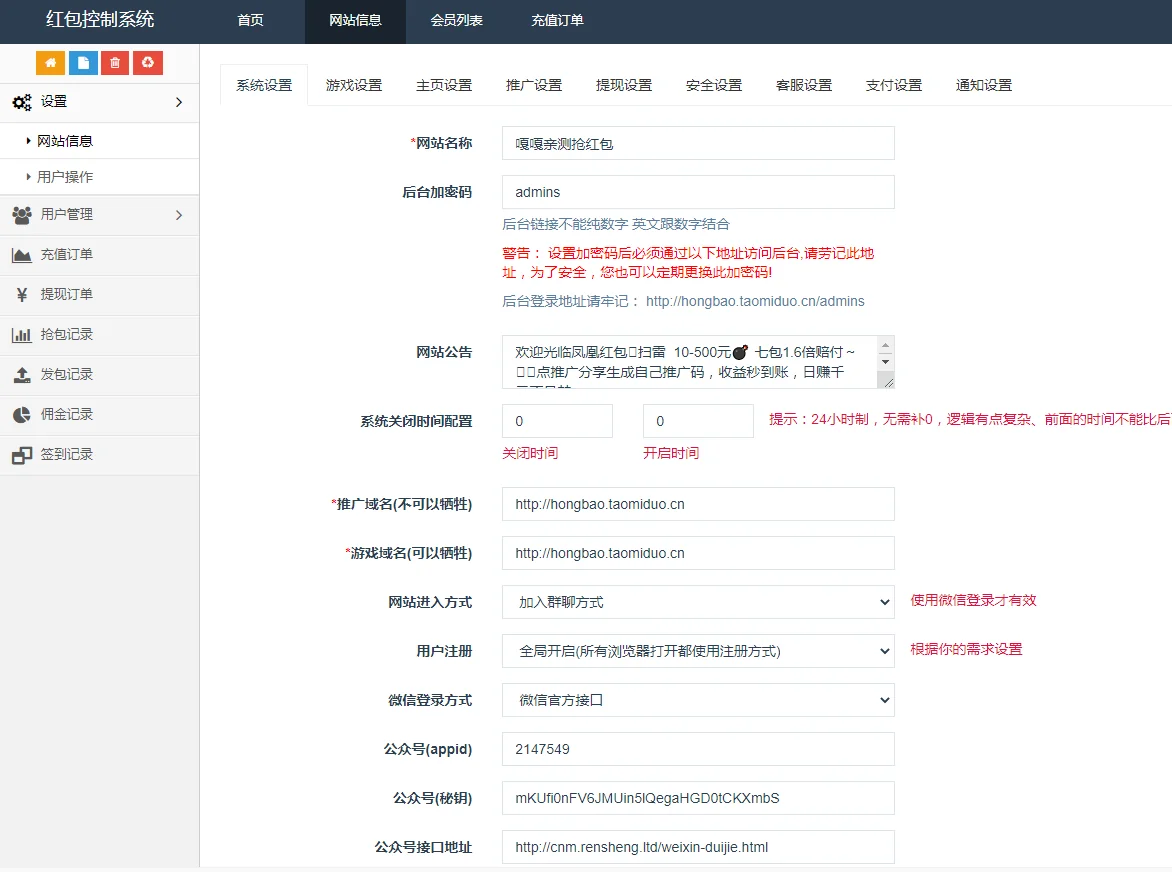
Task: Click the blue document icon button
Action: click(83, 63)
